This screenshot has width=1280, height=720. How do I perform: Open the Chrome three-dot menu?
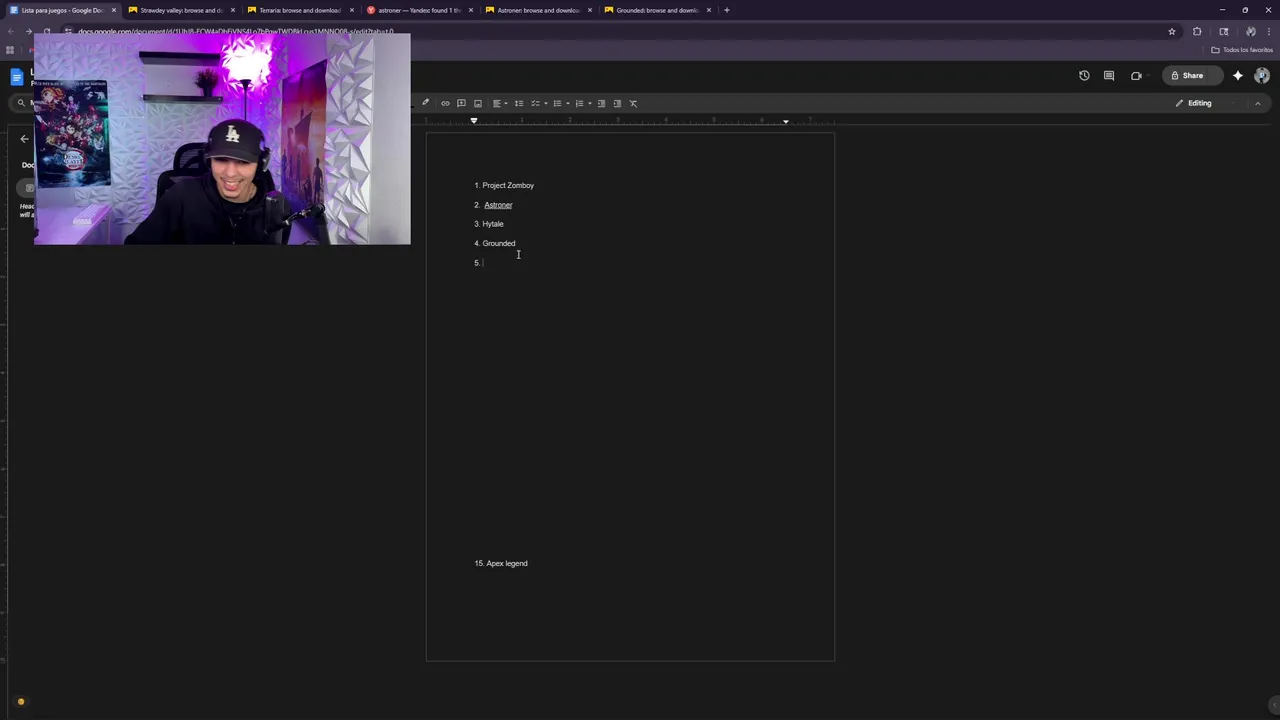(x=1269, y=31)
